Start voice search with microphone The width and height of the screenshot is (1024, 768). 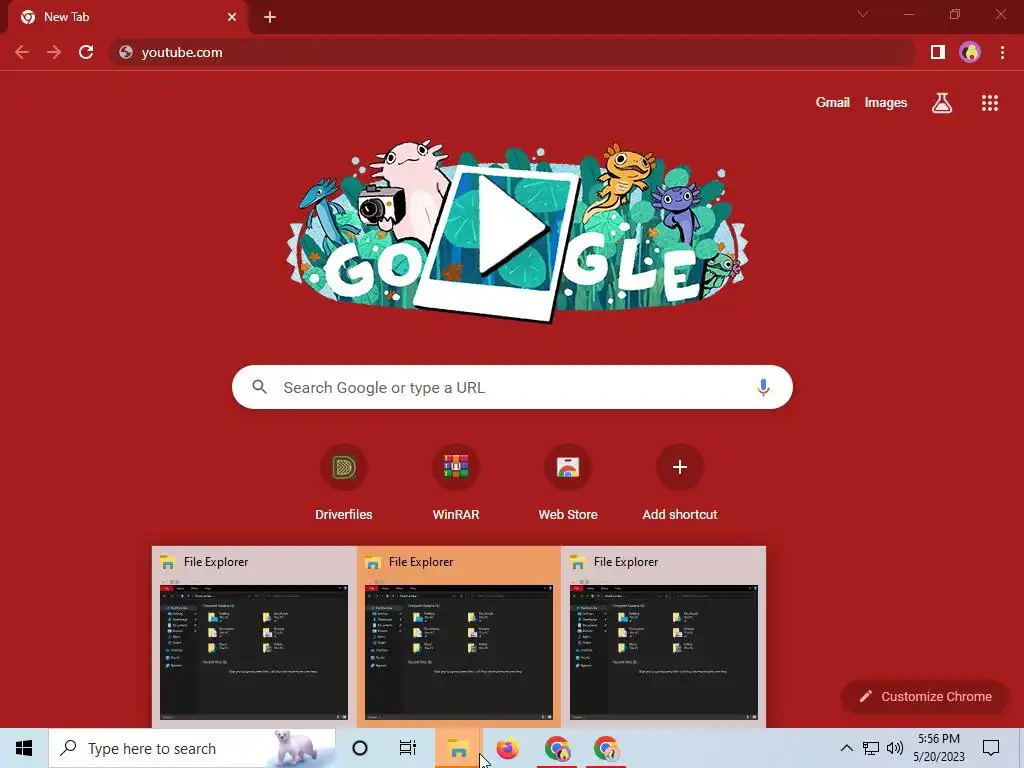click(763, 387)
